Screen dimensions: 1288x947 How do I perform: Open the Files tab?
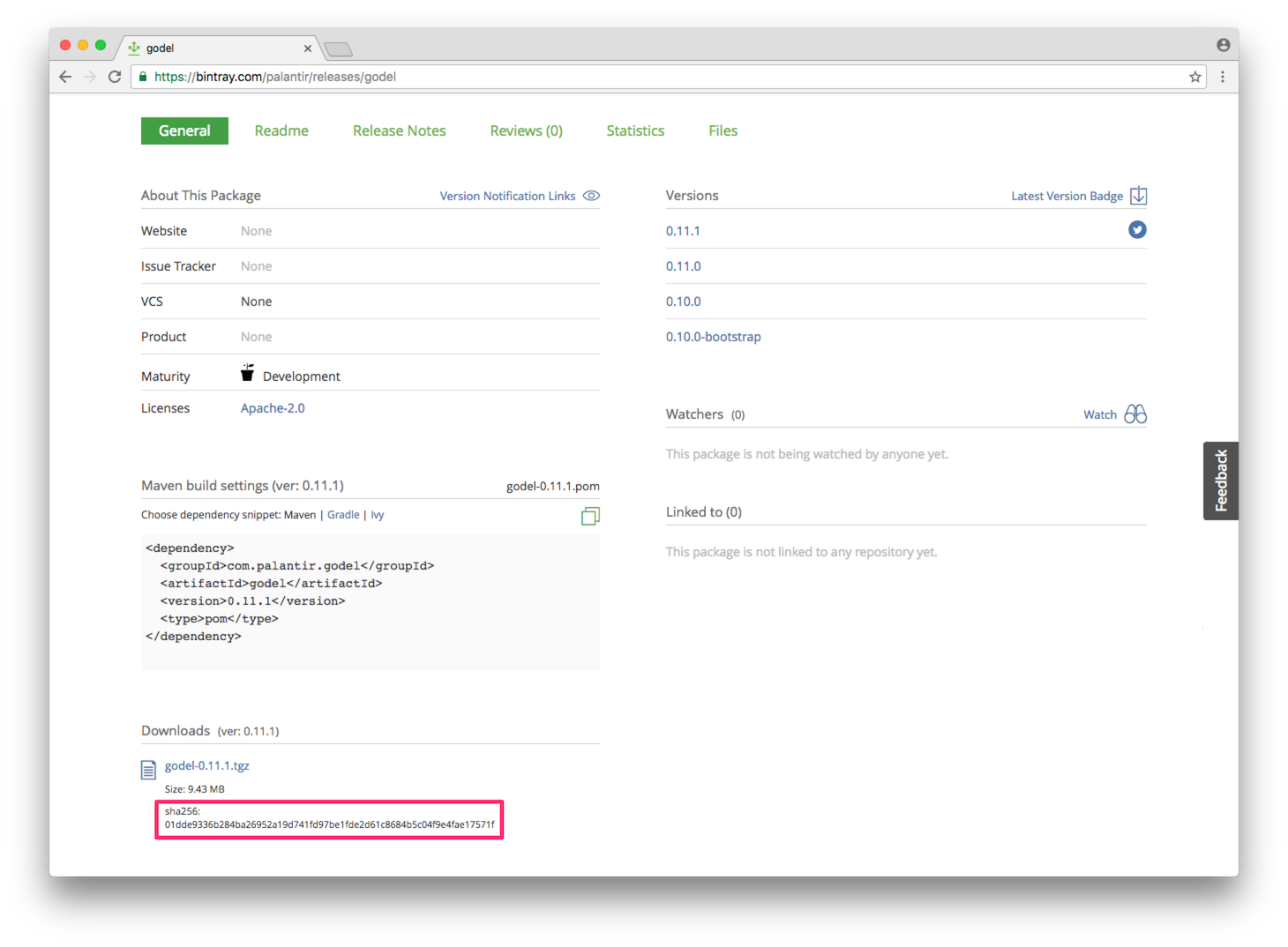click(723, 130)
